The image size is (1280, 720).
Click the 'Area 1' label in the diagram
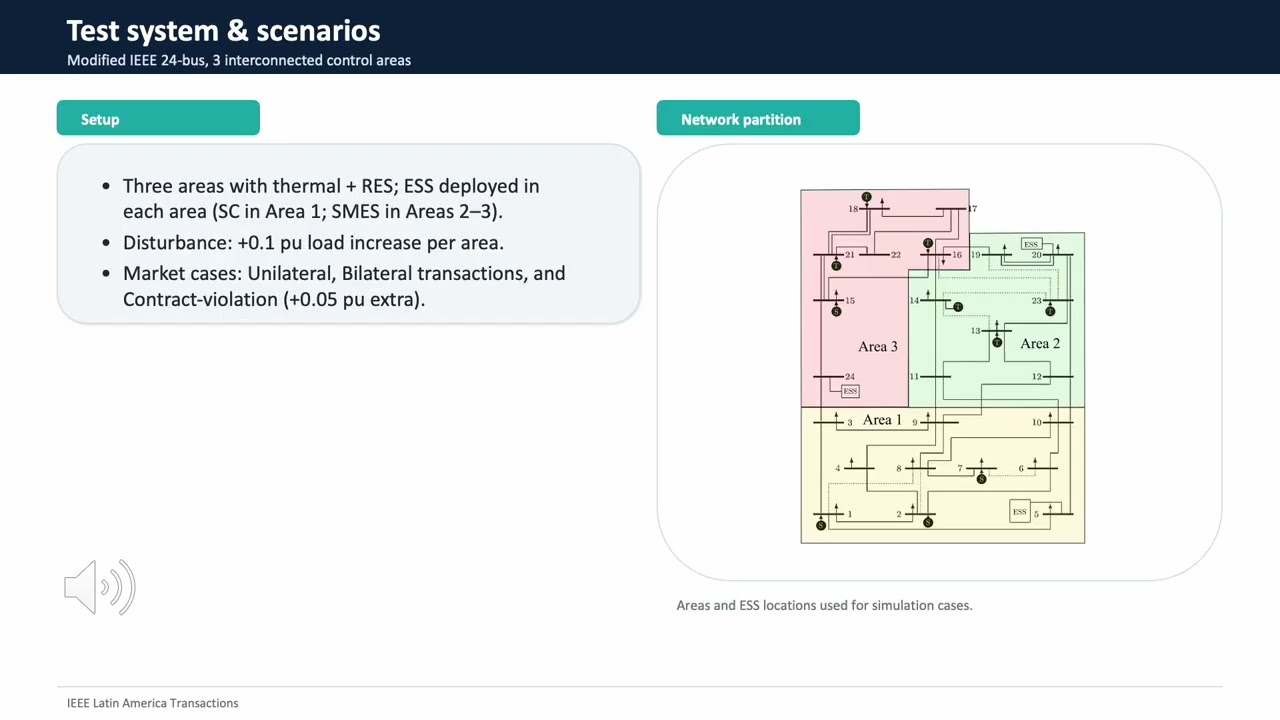pos(882,420)
